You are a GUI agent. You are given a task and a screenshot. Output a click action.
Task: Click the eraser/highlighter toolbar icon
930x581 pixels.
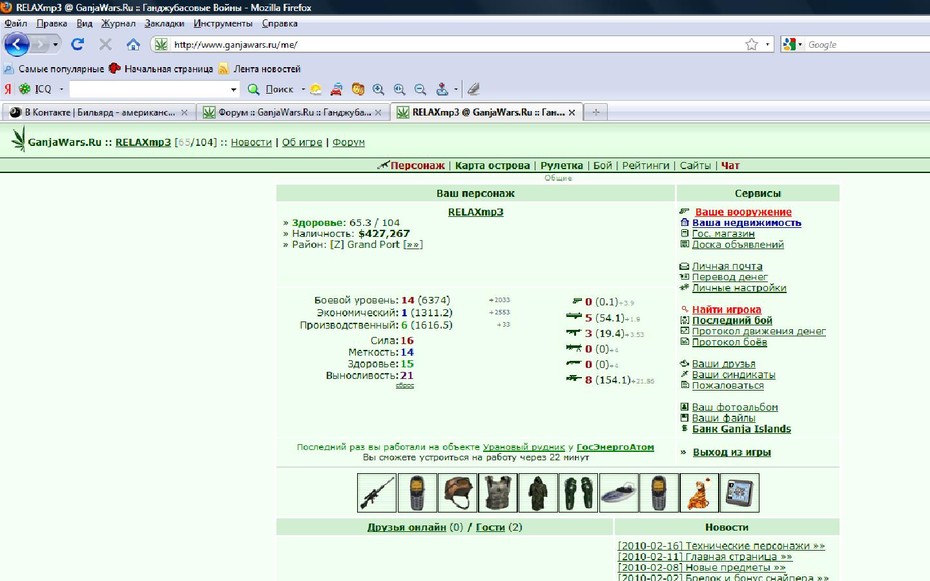coord(473,90)
